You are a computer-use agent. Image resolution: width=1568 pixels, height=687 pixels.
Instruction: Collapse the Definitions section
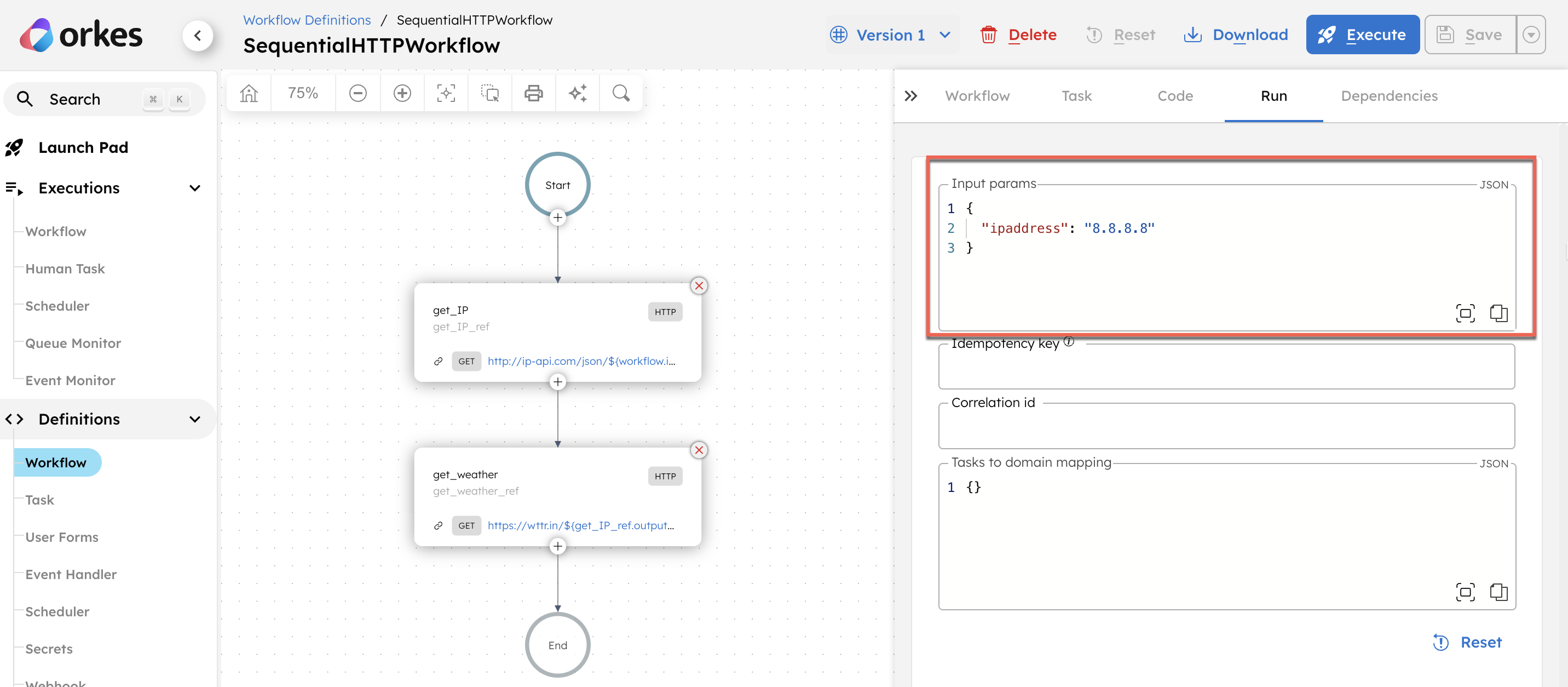click(x=195, y=419)
